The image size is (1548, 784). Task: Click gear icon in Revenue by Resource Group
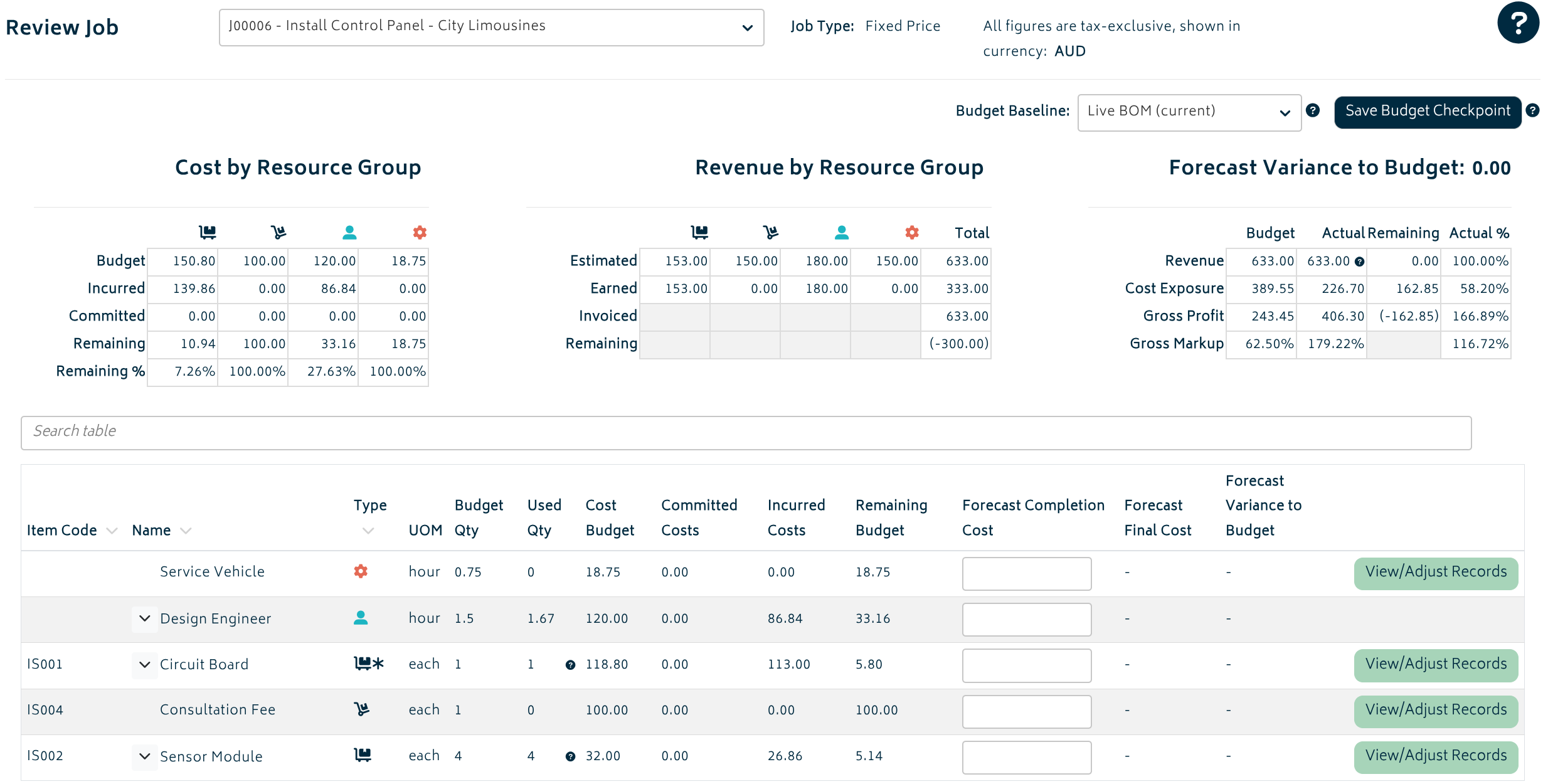click(912, 233)
